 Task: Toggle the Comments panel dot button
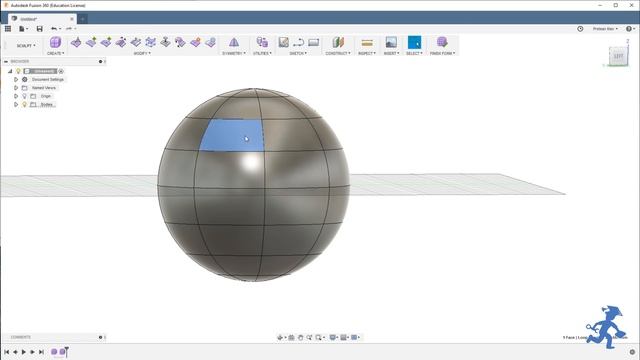point(100,338)
